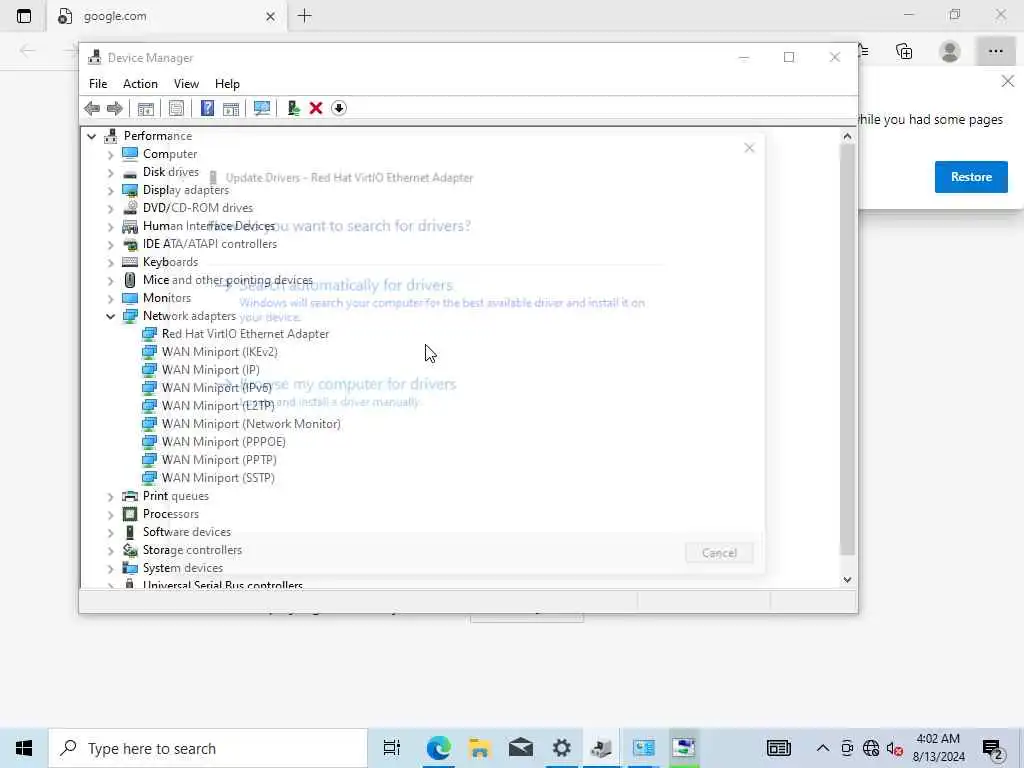Select the Processors device icon
The height and width of the screenshot is (768, 1024).
[130, 514]
